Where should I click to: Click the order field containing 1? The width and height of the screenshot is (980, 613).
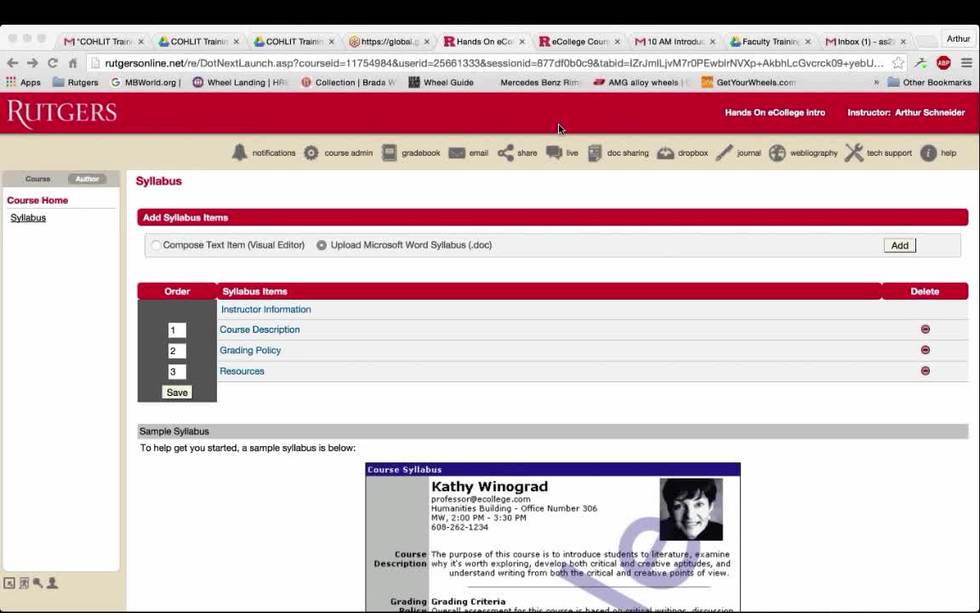click(x=177, y=330)
